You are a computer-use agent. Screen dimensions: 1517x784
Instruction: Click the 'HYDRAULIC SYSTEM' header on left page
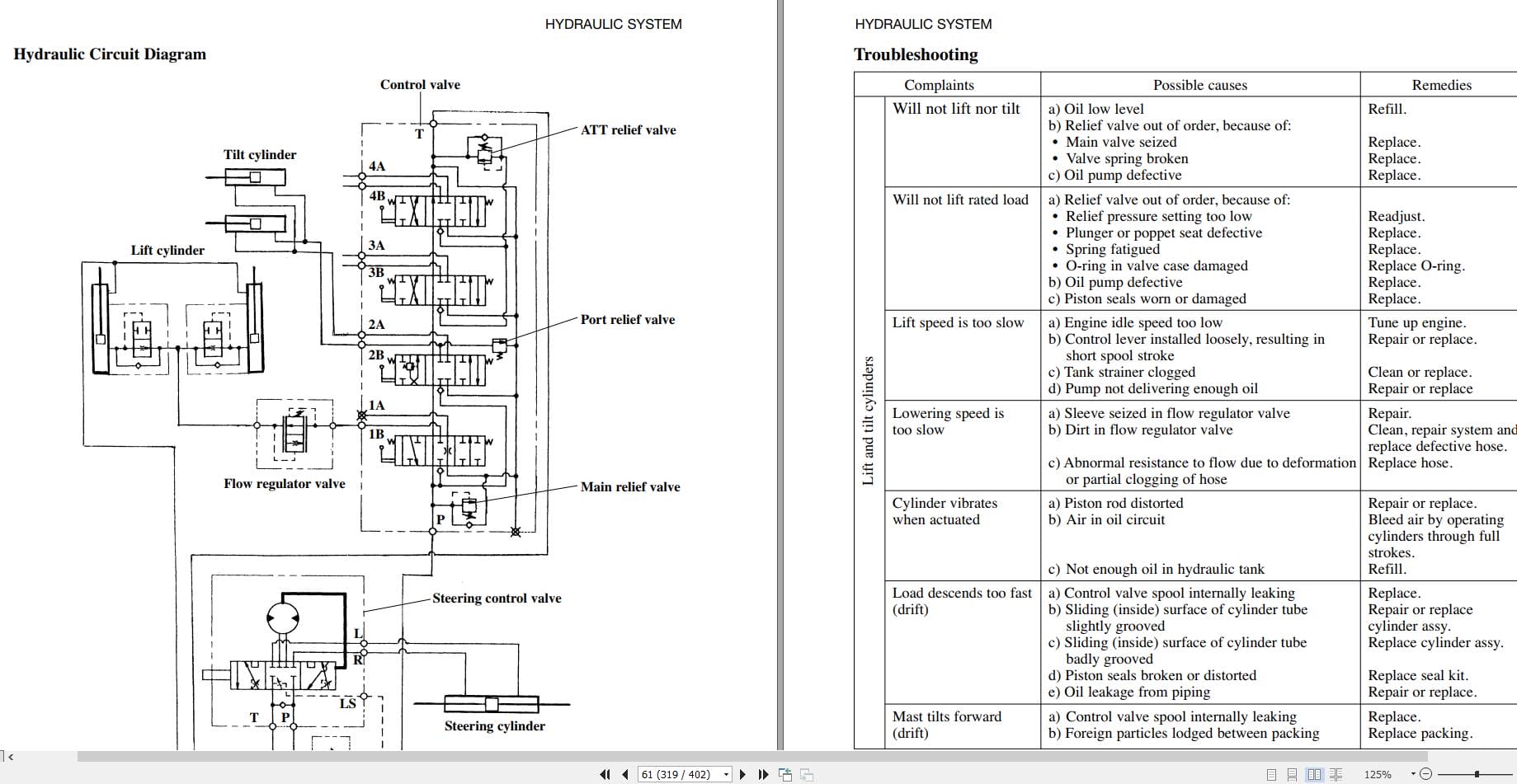coord(613,24)
